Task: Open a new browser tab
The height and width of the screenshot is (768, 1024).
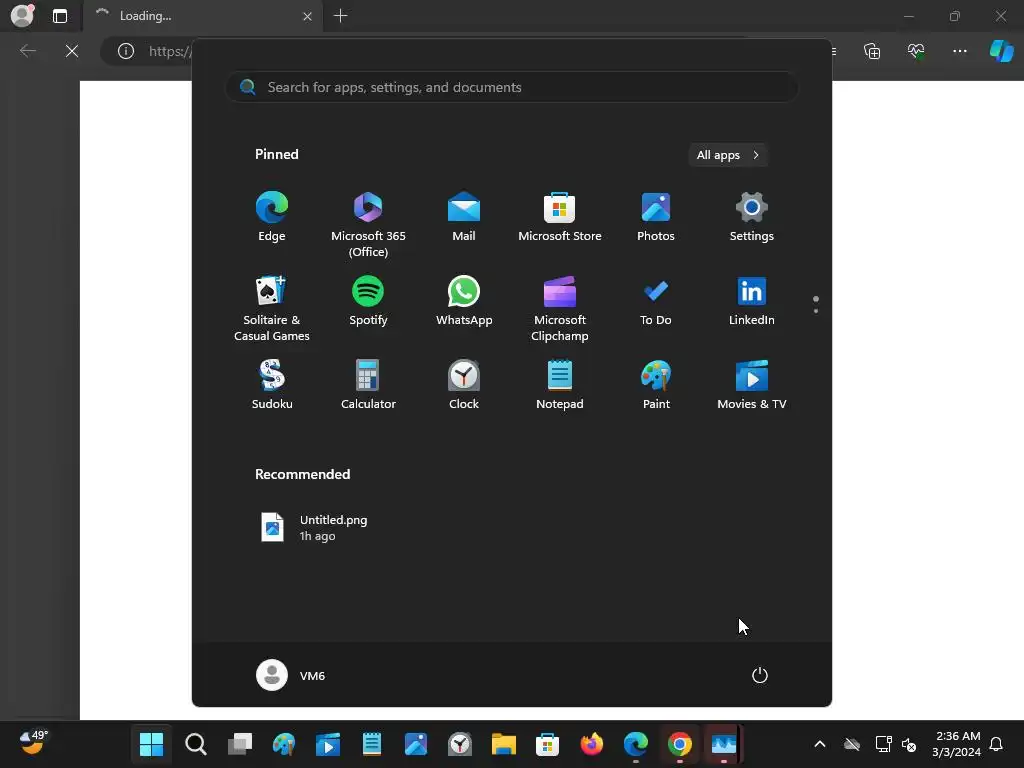Action: pyautogui.click(x=340, y=16)
